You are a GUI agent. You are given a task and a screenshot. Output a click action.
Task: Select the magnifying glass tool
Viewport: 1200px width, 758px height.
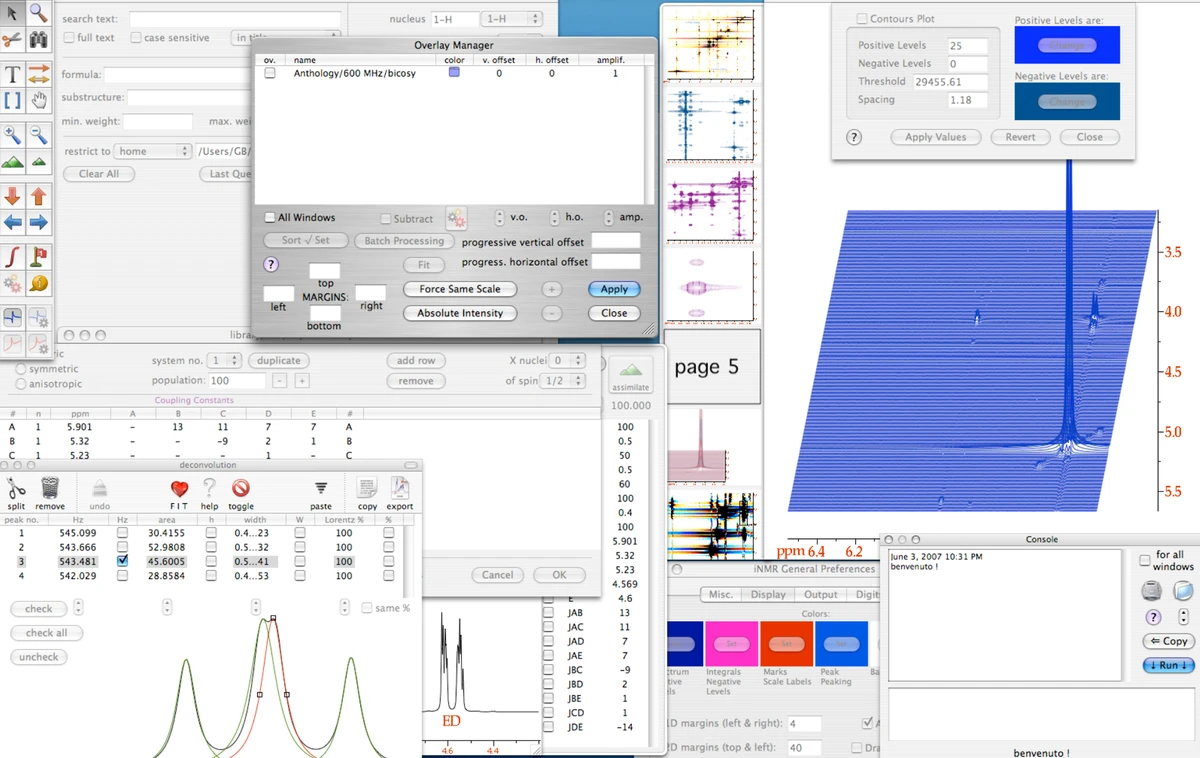point(38,12)
